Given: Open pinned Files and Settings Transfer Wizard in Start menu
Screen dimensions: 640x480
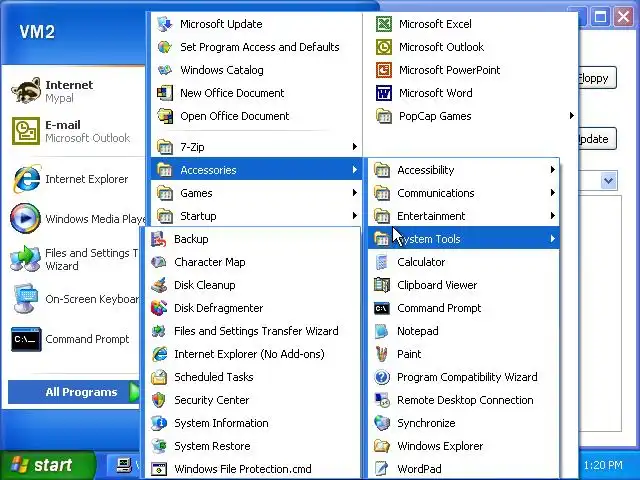Looking at the screenshot, I should 75,260.
